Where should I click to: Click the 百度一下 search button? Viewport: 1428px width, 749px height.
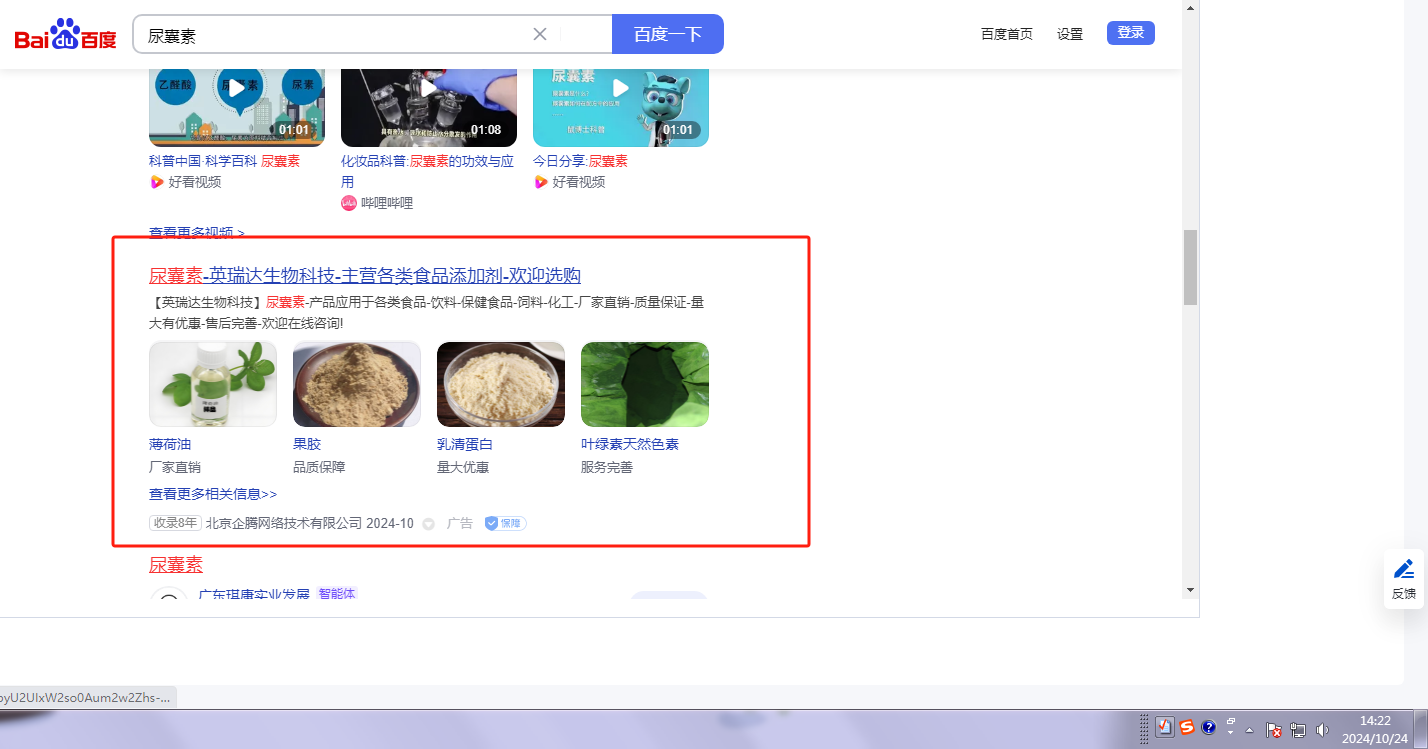667,34
